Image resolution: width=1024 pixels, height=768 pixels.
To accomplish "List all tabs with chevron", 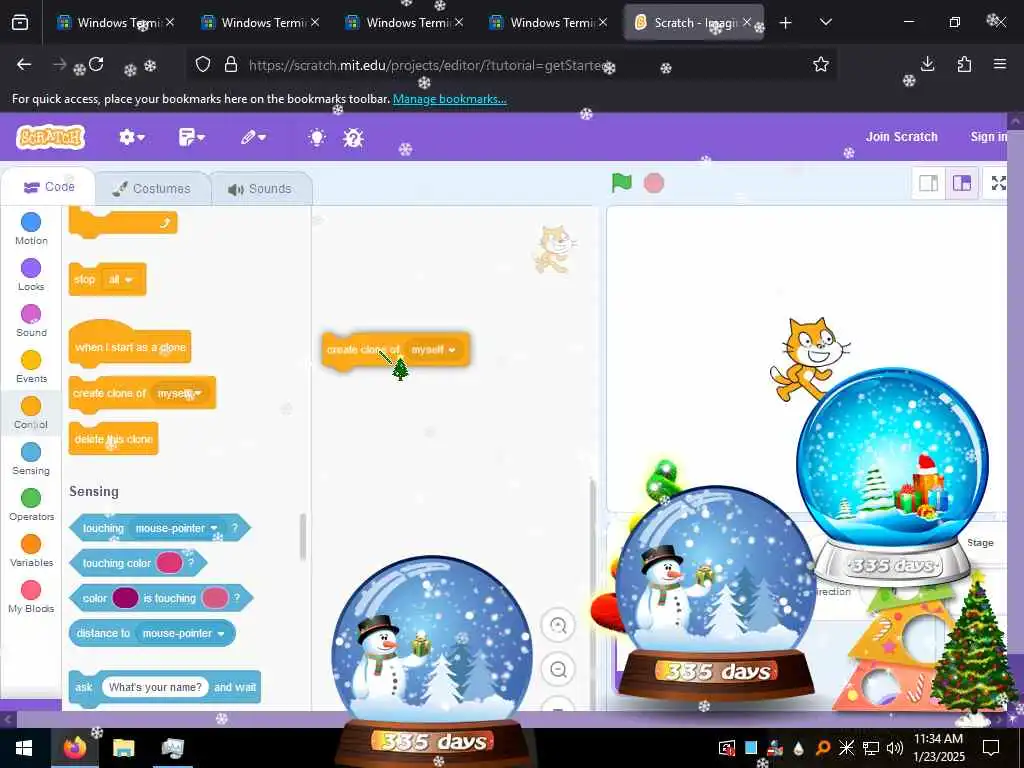I will pyautogui.click(x=825, y=23).
